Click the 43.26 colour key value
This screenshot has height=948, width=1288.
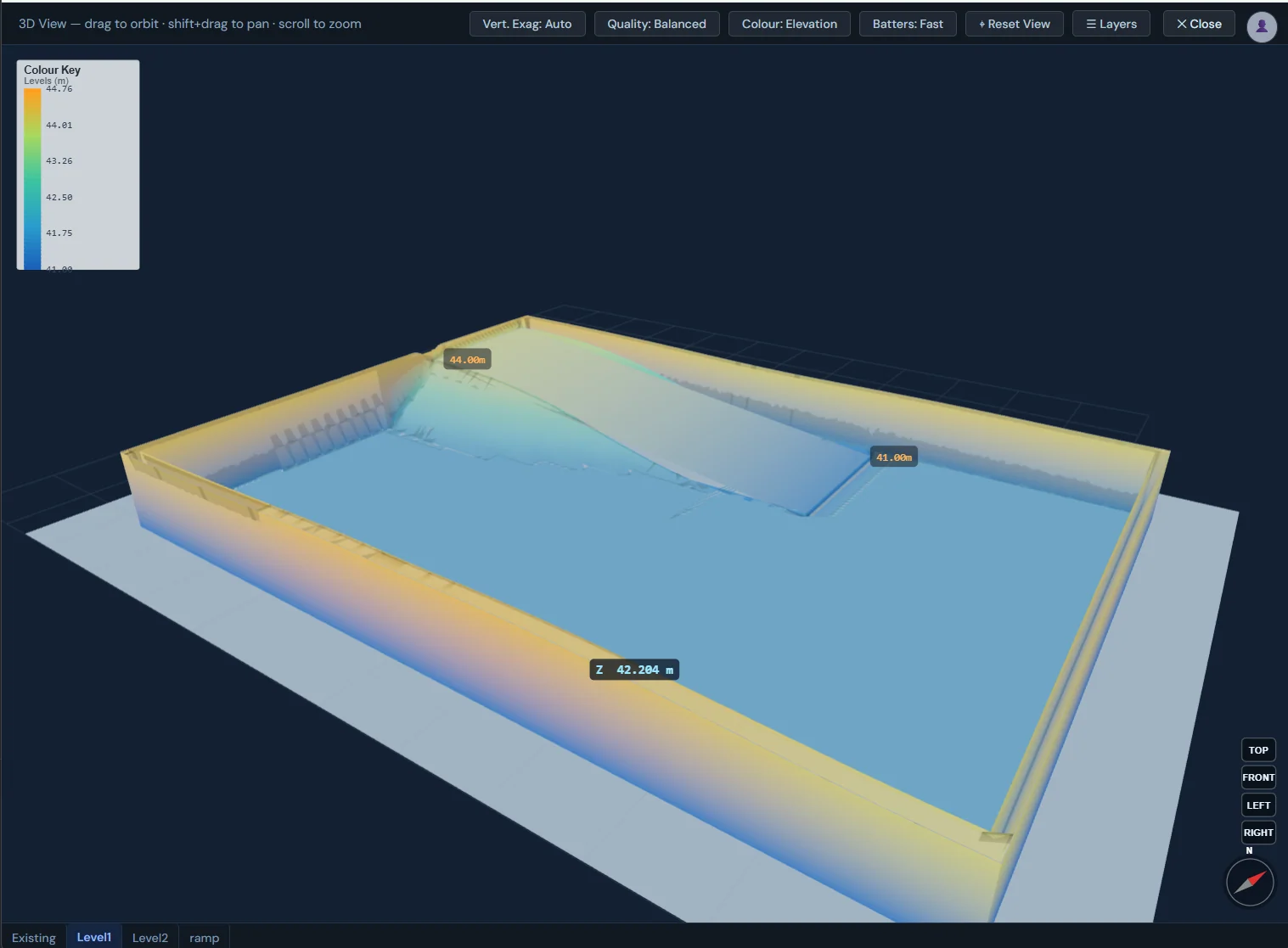59,160
